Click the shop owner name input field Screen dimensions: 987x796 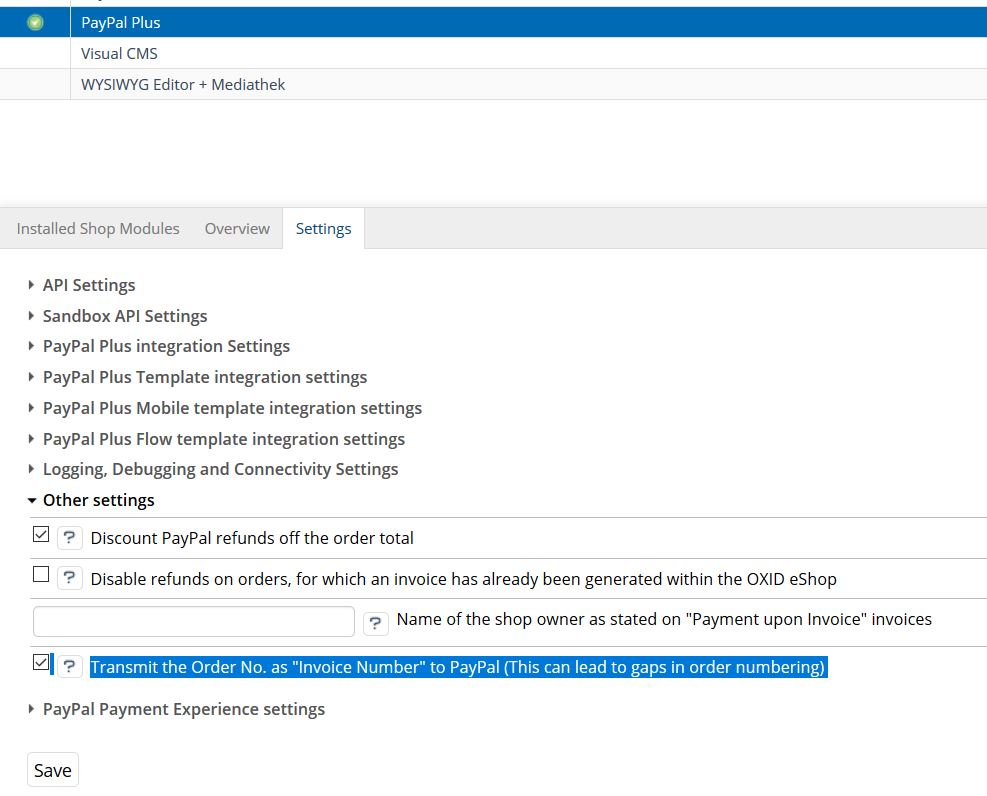coord(194,622)
